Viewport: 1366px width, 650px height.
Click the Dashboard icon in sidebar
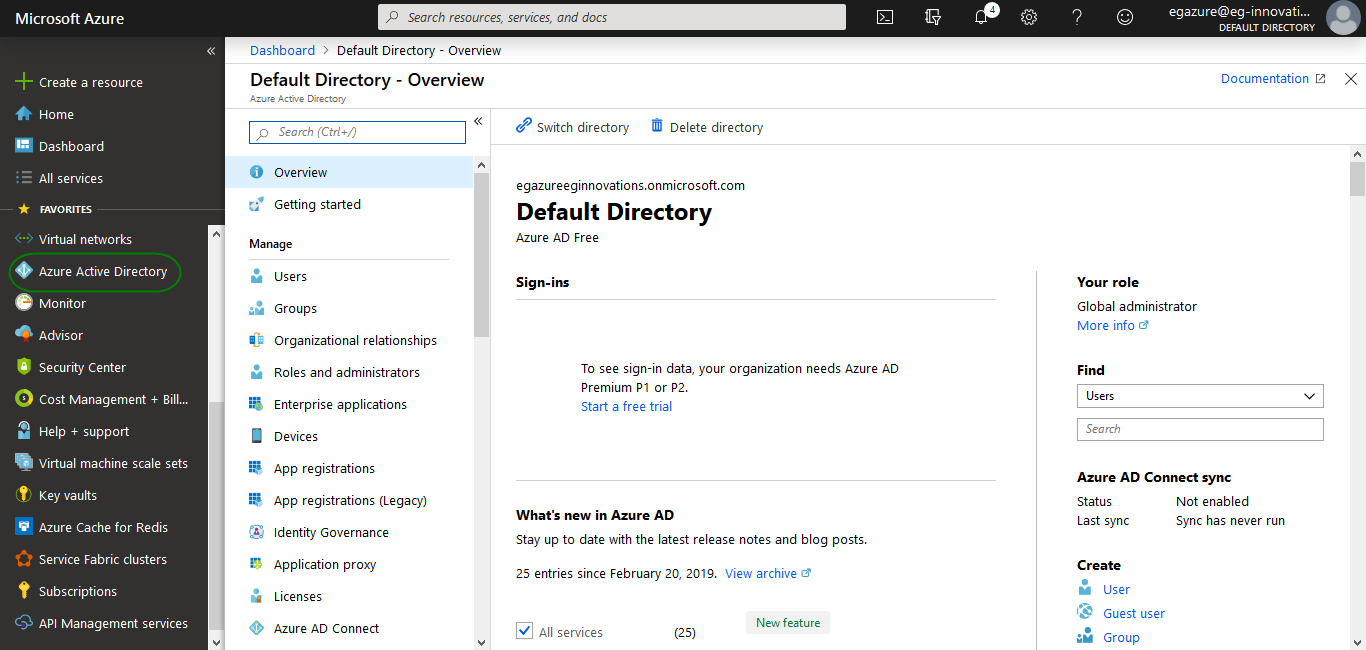point(24,146)
